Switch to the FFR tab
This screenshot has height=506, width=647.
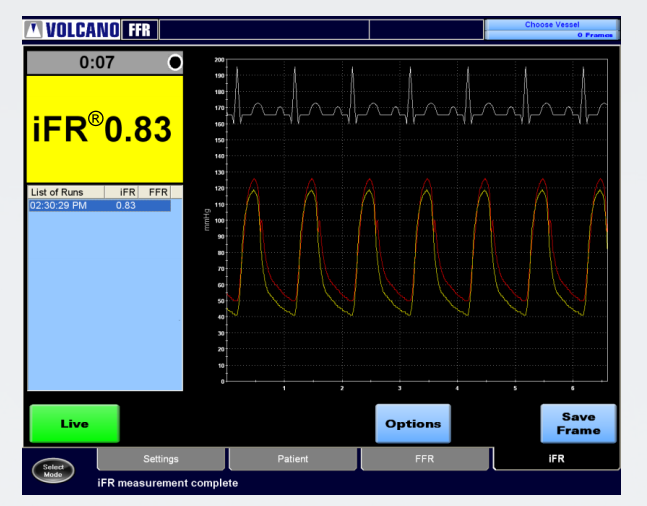[x=424, y=459]
